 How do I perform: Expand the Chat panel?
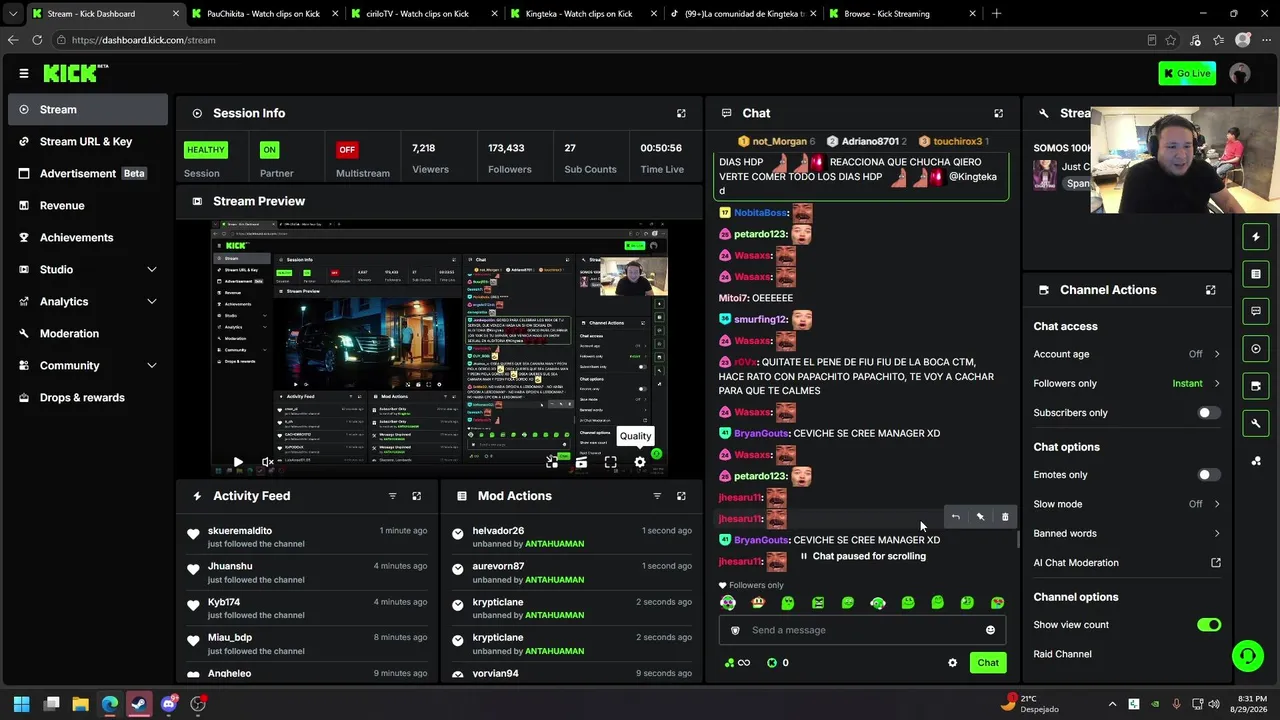(998, 114)
